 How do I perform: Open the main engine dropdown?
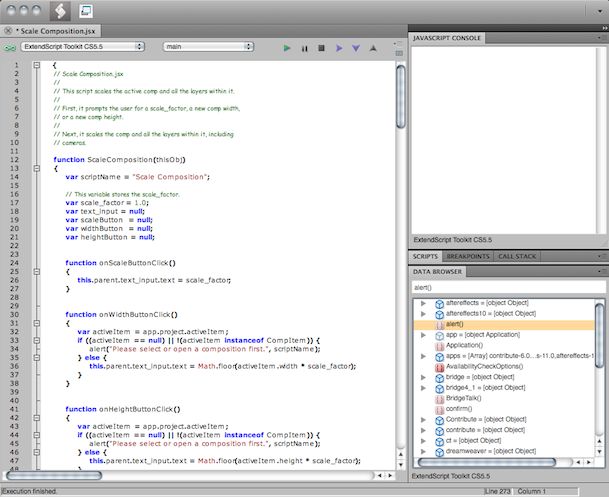208,47
